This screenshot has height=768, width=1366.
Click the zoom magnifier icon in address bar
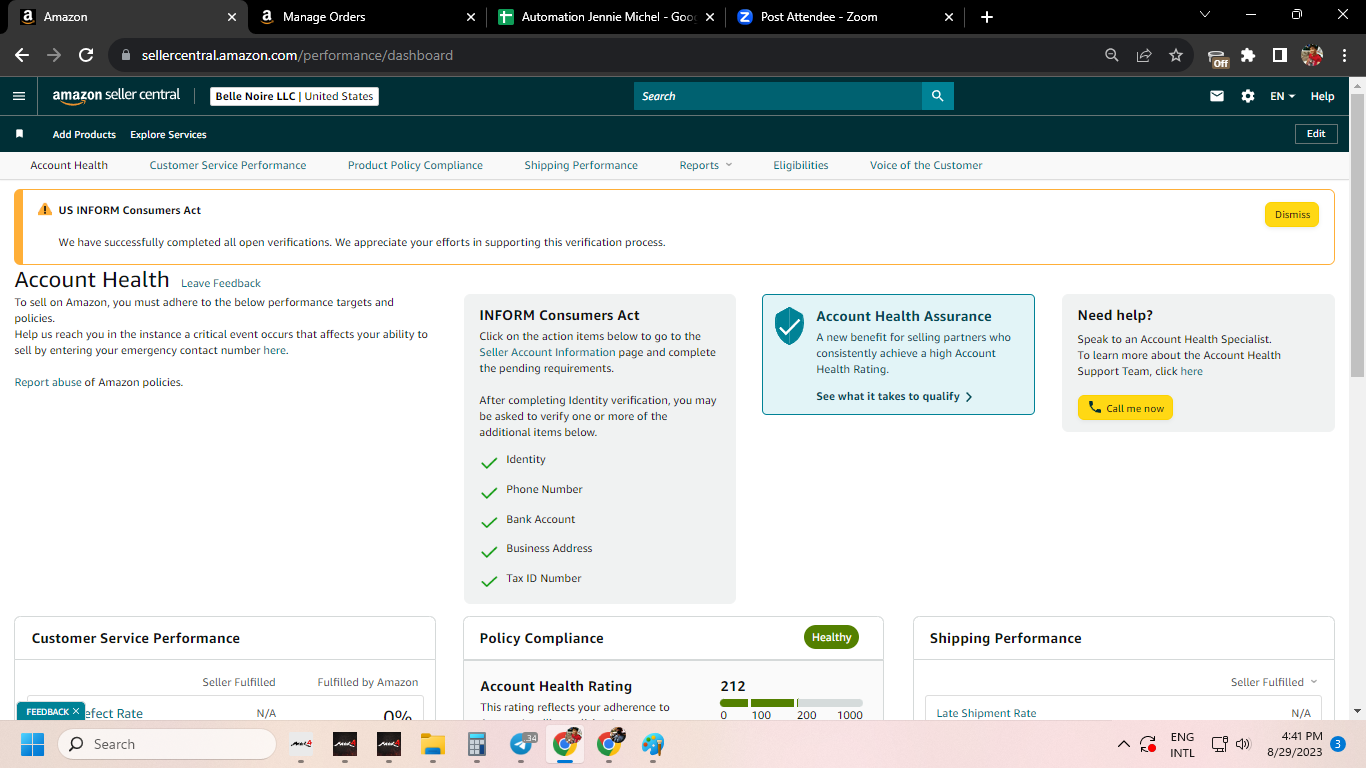click(1112, 55)
